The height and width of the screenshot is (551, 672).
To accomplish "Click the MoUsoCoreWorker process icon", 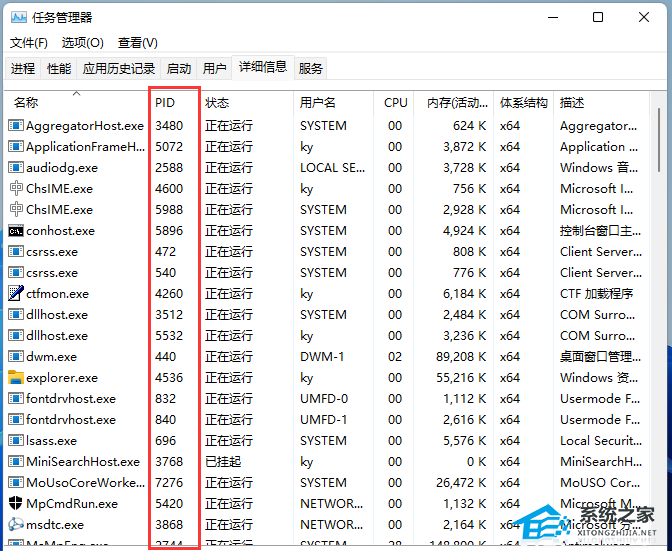I will (16, 482).
